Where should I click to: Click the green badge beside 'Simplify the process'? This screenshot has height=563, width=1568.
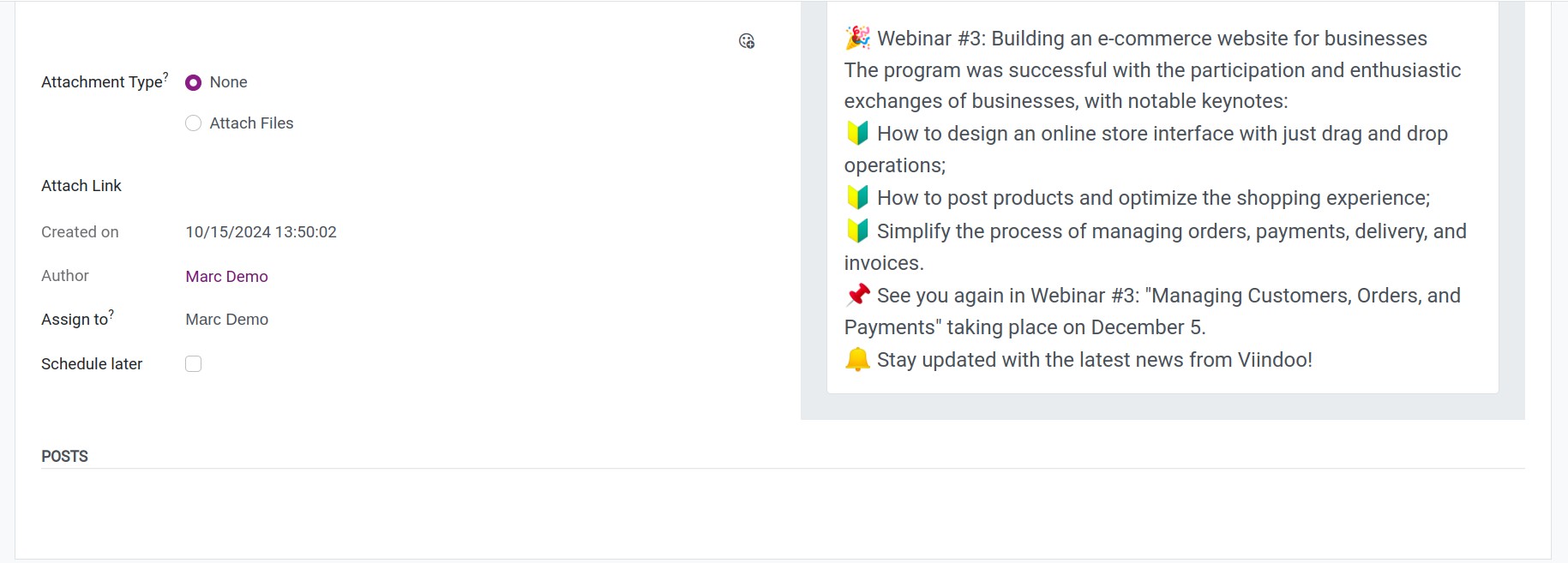pos(857,231)
